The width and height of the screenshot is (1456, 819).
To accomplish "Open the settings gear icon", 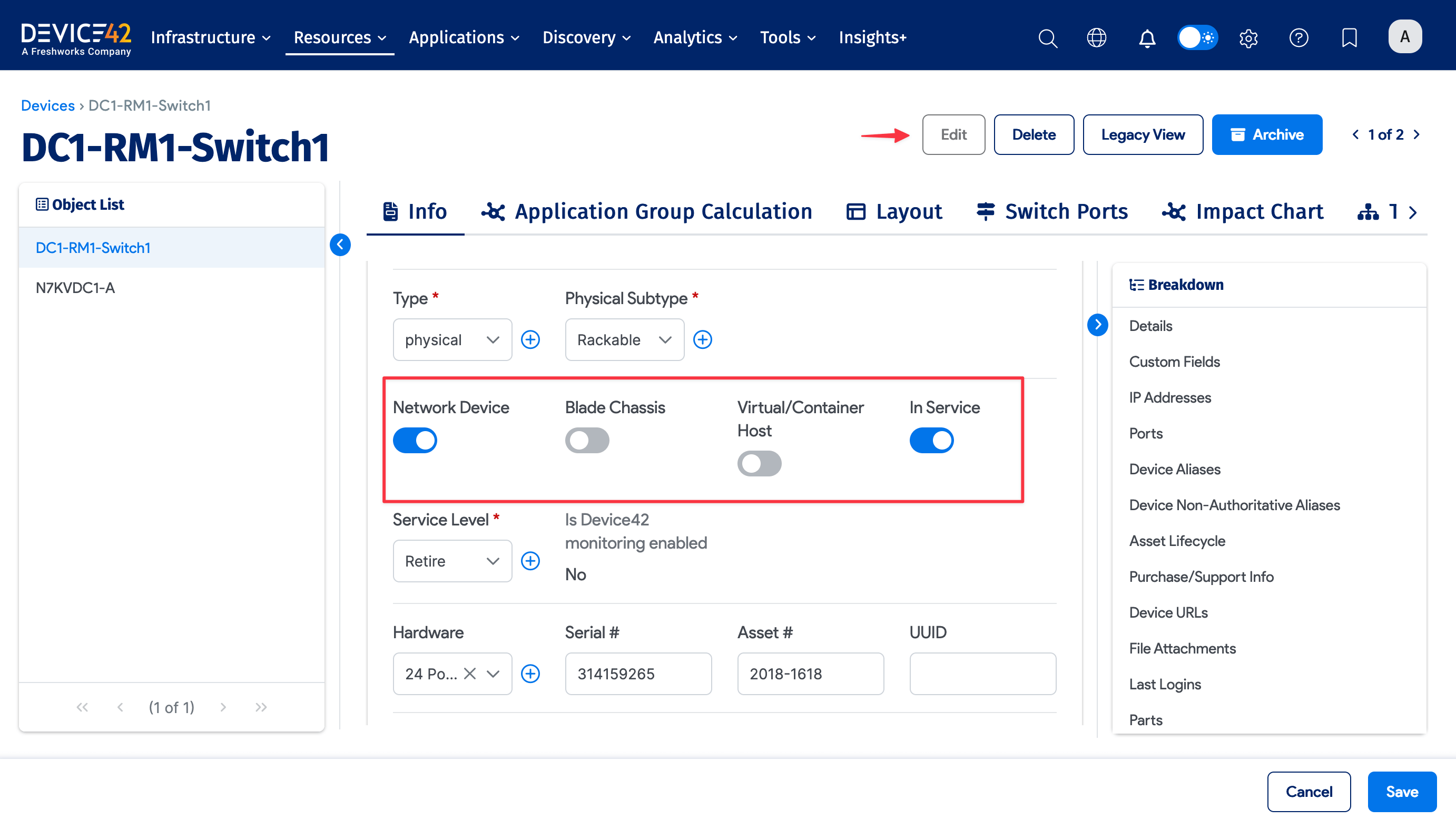I will click(1248, 38).
